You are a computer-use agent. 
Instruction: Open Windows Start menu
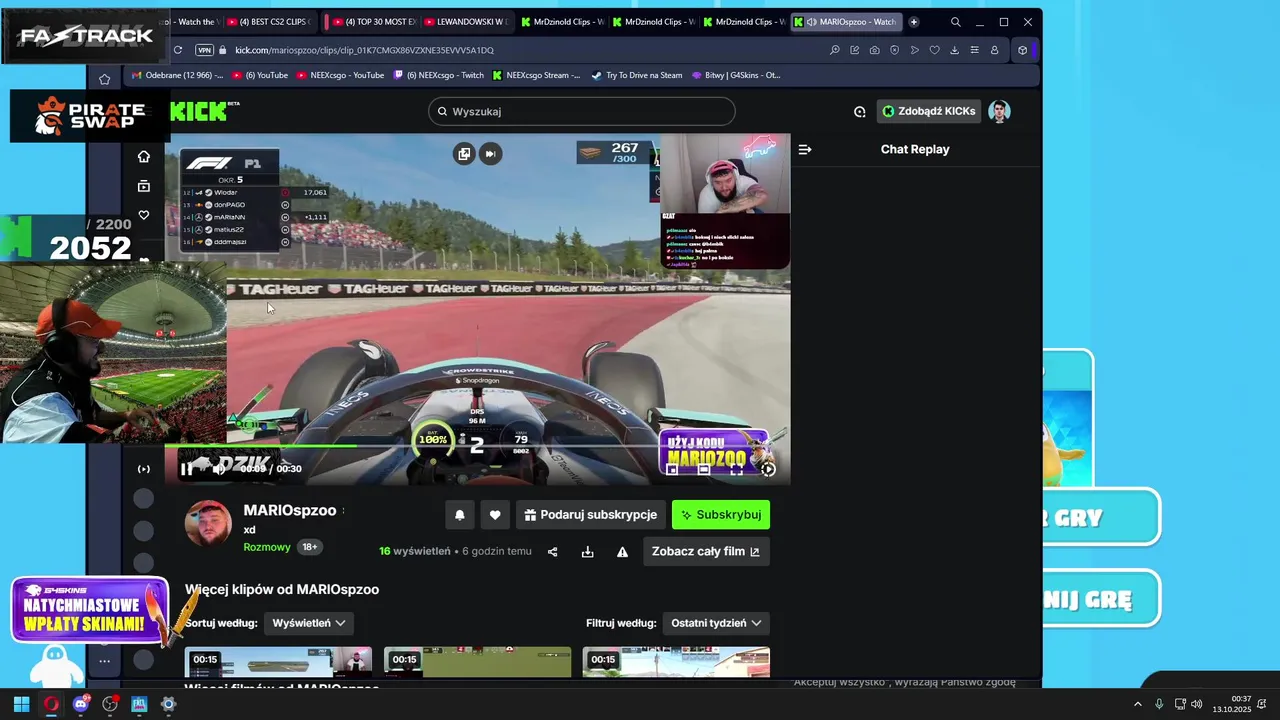(x=21, y=704)
